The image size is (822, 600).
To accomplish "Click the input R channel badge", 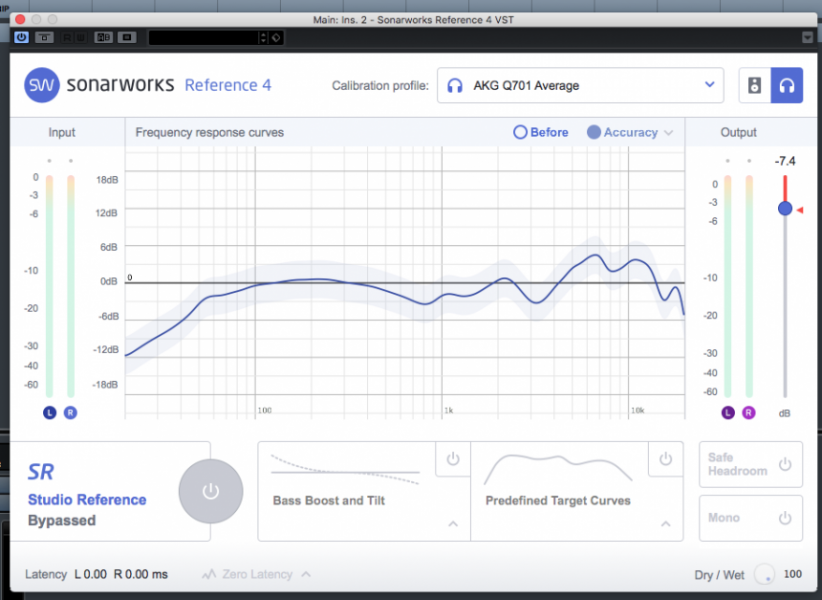I will coord(70,413).
